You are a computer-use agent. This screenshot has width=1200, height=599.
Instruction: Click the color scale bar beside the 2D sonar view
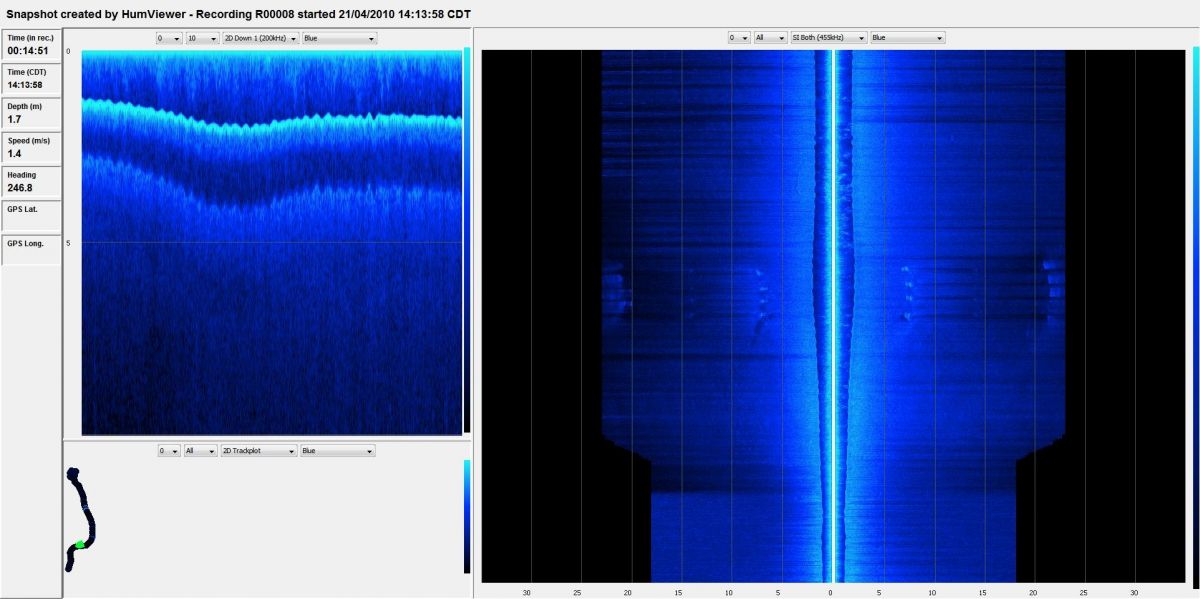tap(467, 240)
